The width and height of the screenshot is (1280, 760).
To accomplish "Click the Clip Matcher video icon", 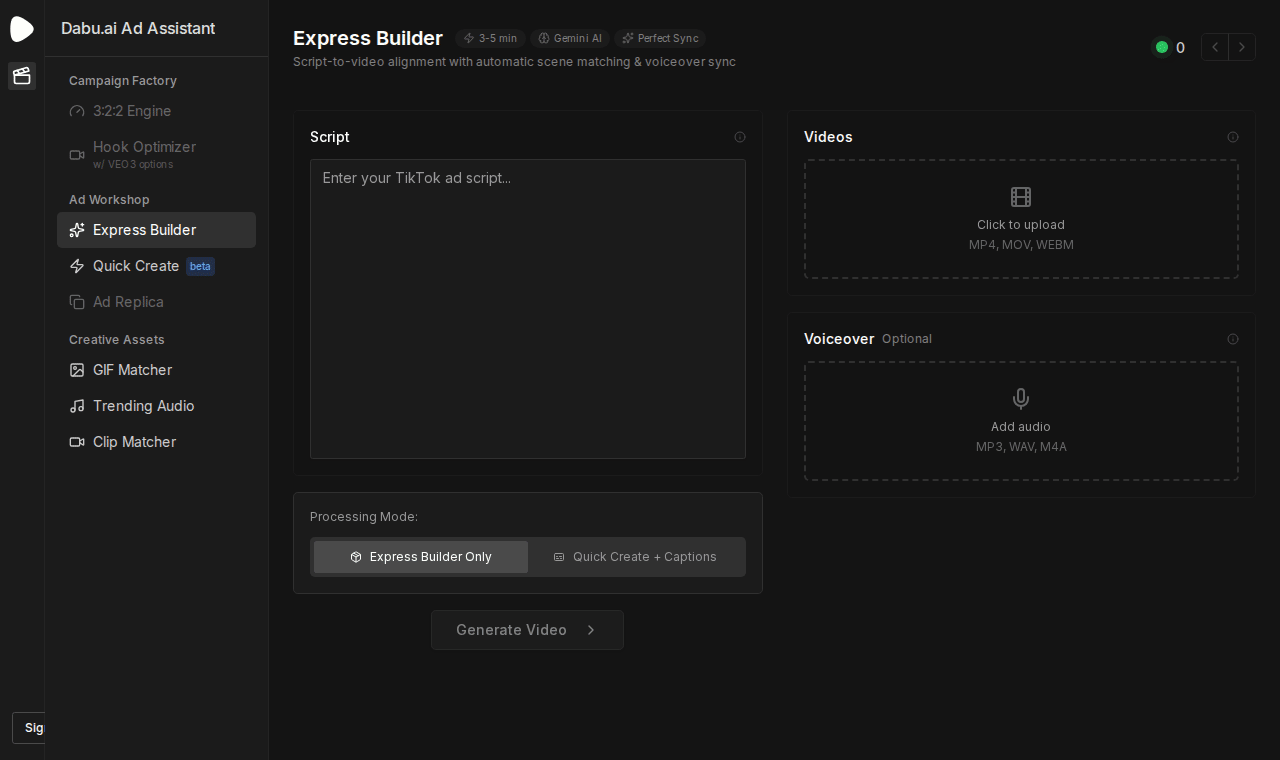I will tap(77, 442).
